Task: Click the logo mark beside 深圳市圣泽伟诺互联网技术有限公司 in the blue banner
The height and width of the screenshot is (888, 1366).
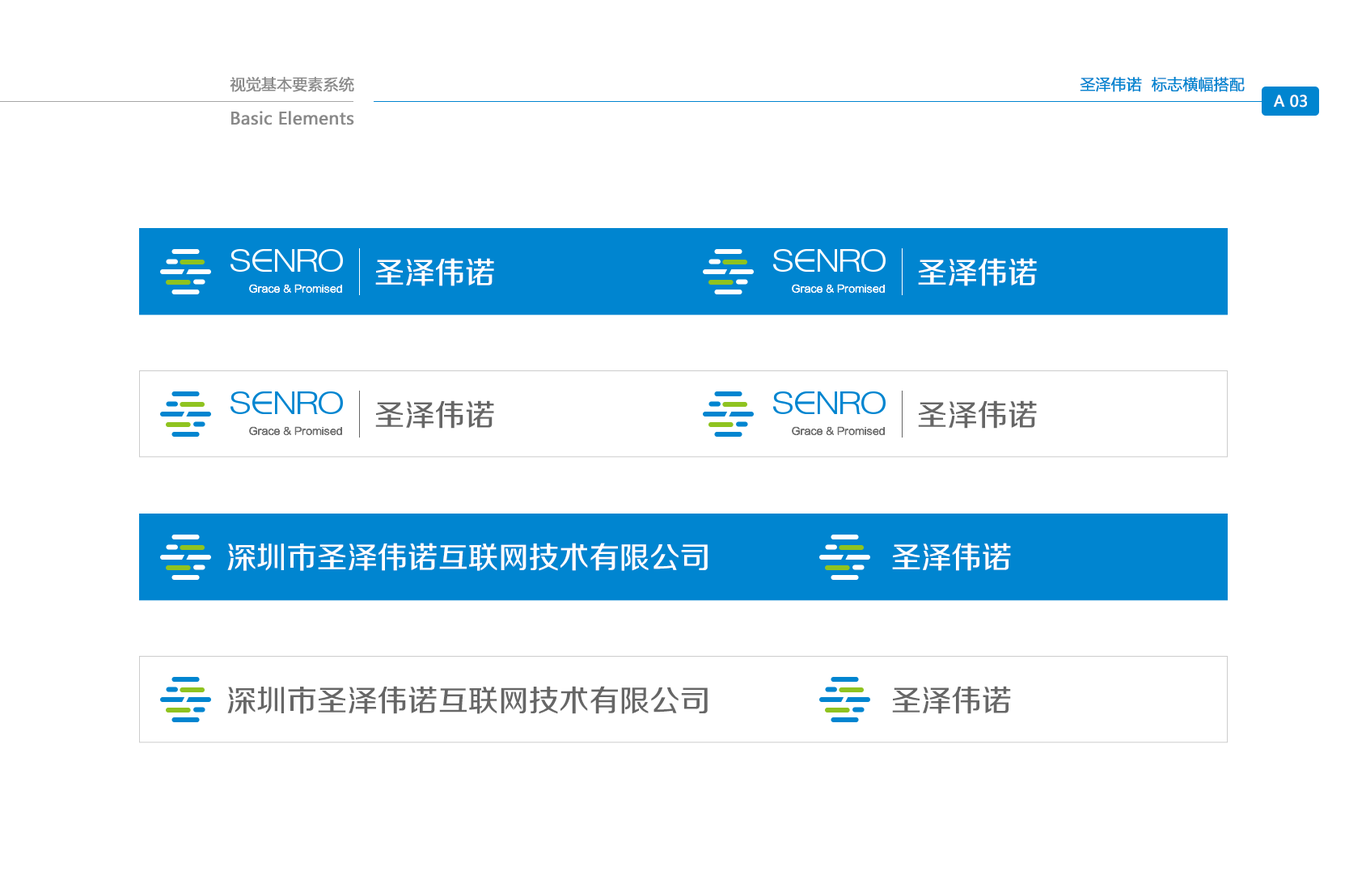Action: point(185,557)
